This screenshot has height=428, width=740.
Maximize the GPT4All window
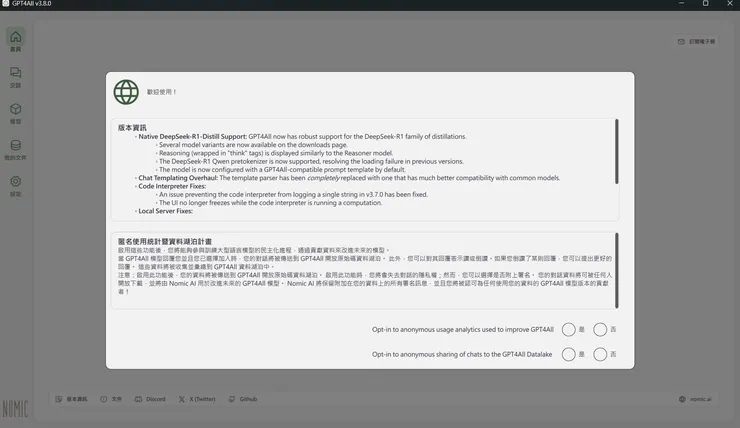[706, 3]
